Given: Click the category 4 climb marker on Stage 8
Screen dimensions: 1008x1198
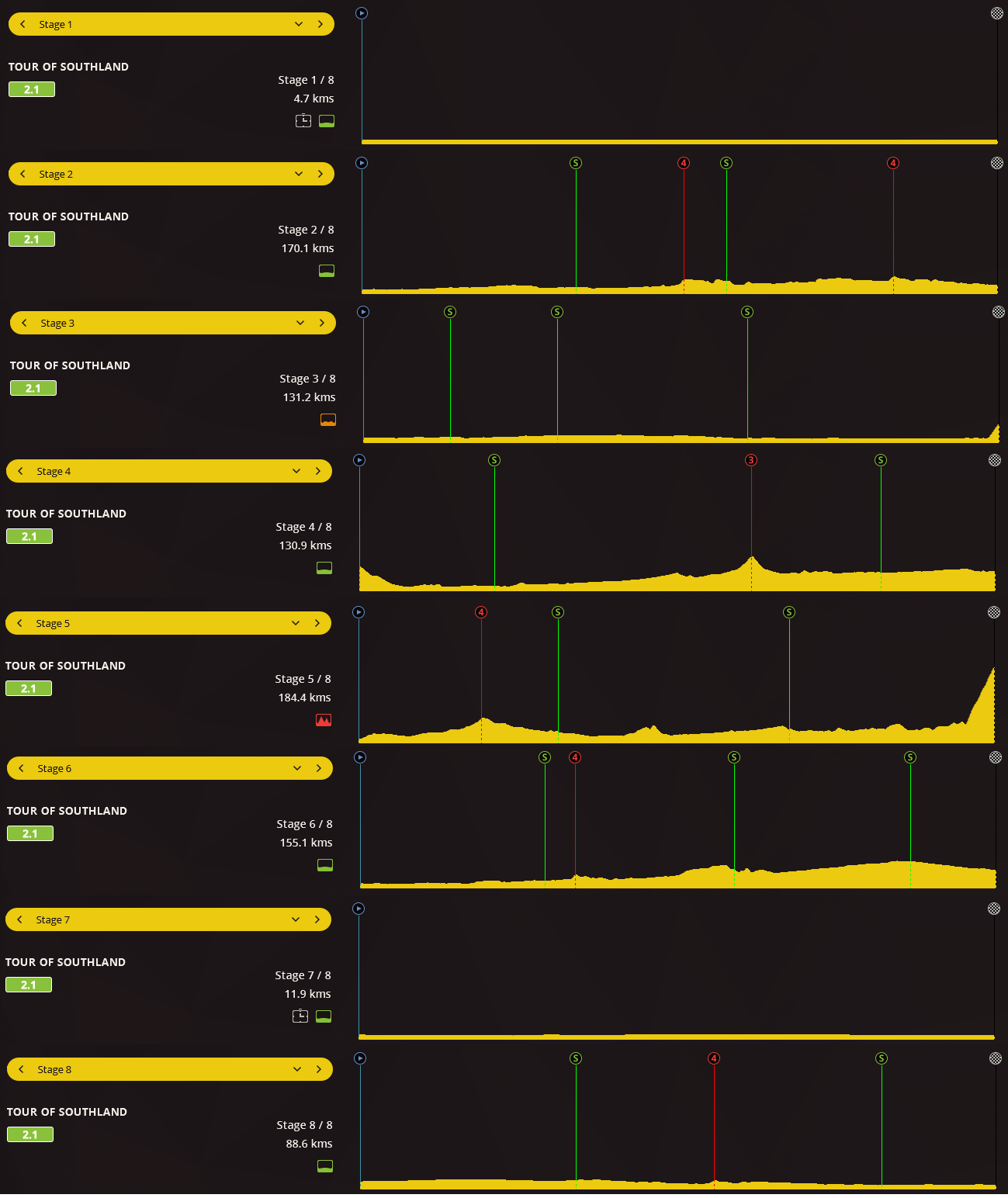Looking at the screenshot, I should [714, 1058].
